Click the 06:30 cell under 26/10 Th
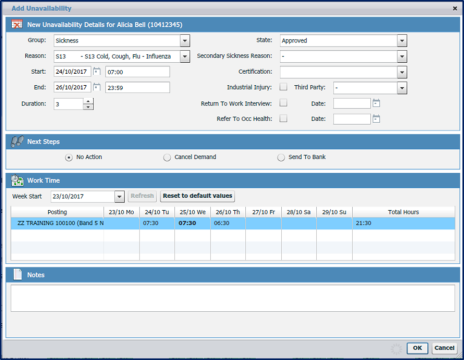The image size is (464, 360). pos(228,223)
